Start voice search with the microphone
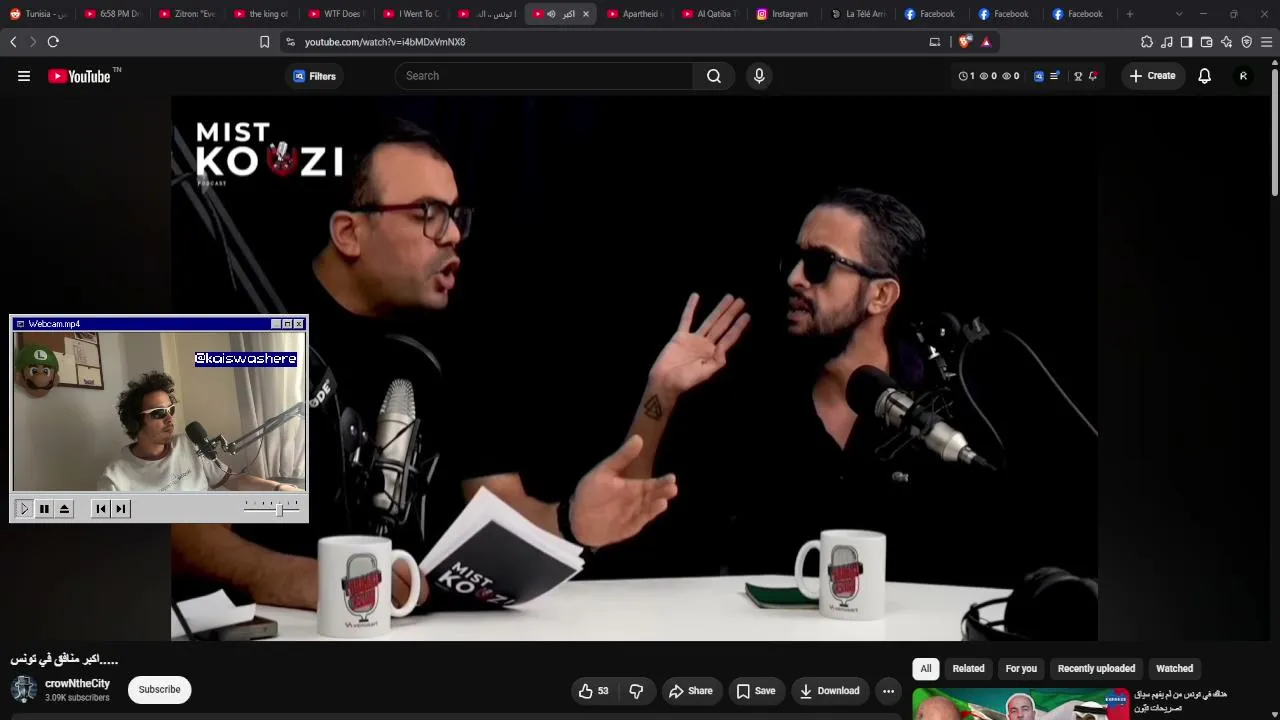This screenshot has width=1280, height=720. tap(759, 76)
